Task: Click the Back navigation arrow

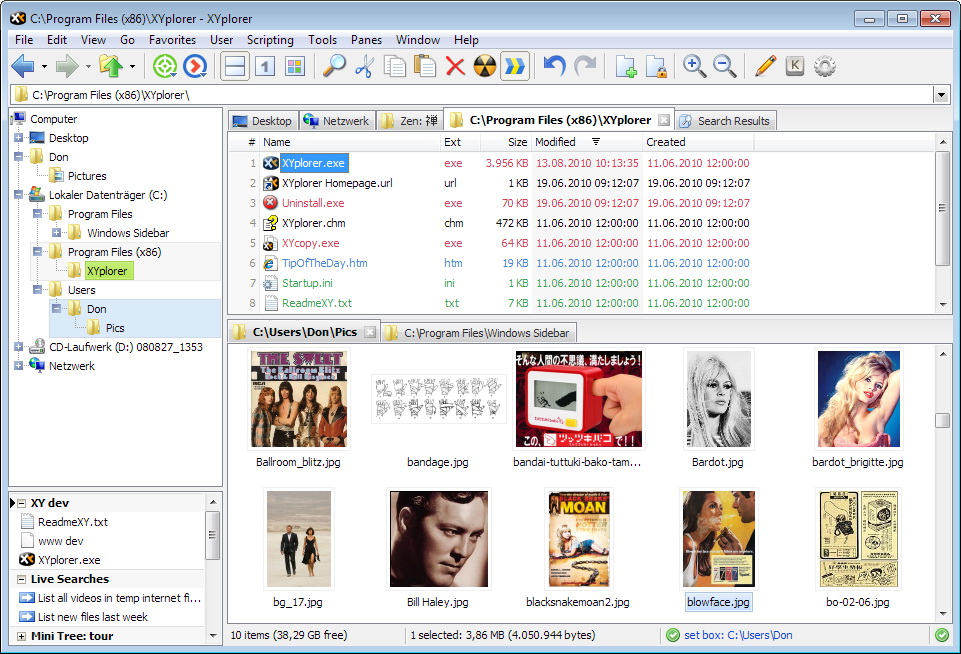Action: click(x=22, y=66)
